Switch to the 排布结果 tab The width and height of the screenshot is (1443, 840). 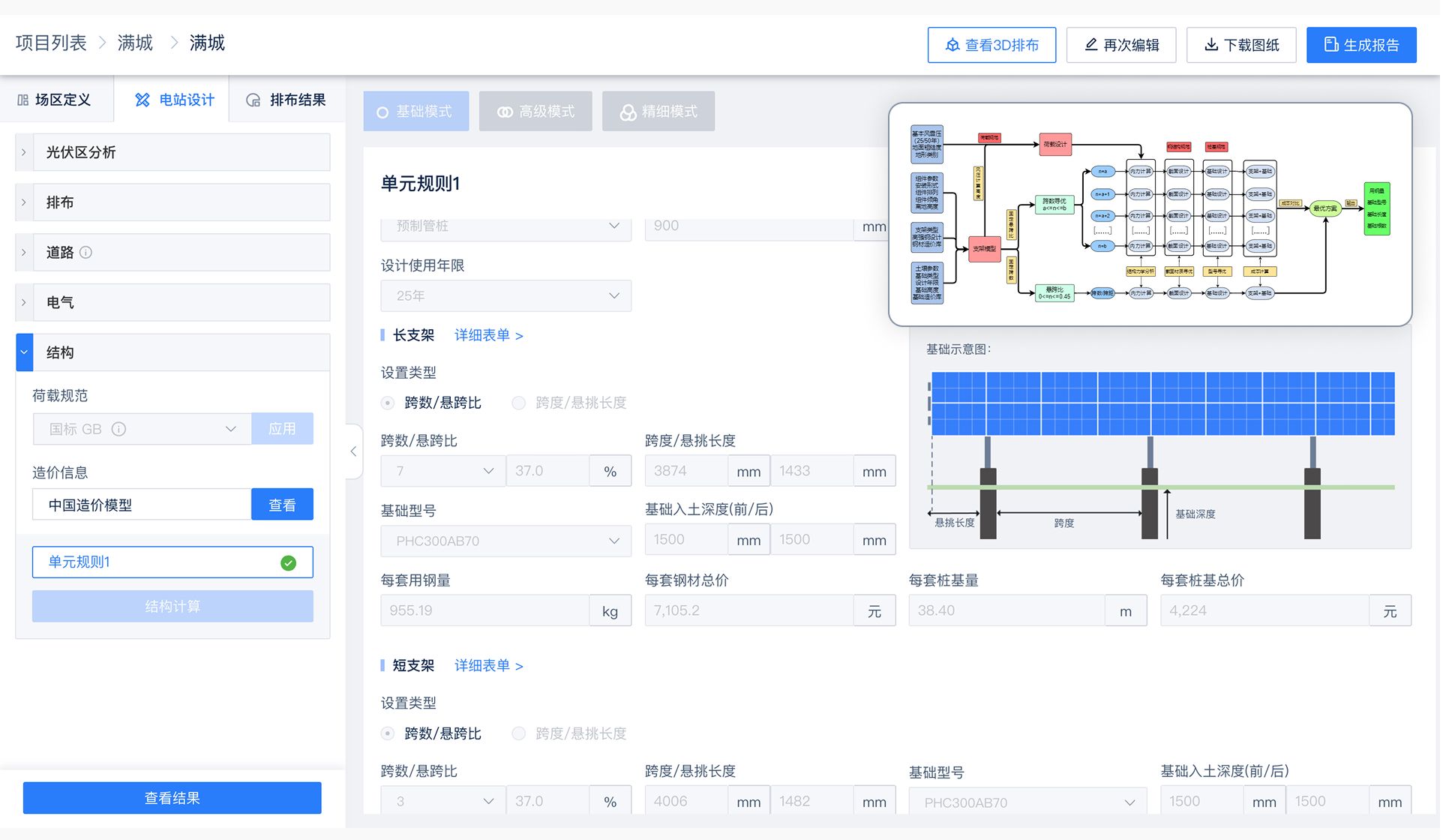297,99
